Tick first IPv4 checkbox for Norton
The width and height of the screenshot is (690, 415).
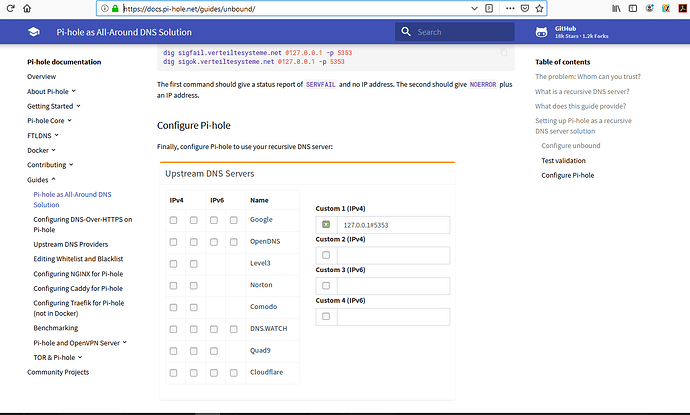tap(173, 286)
